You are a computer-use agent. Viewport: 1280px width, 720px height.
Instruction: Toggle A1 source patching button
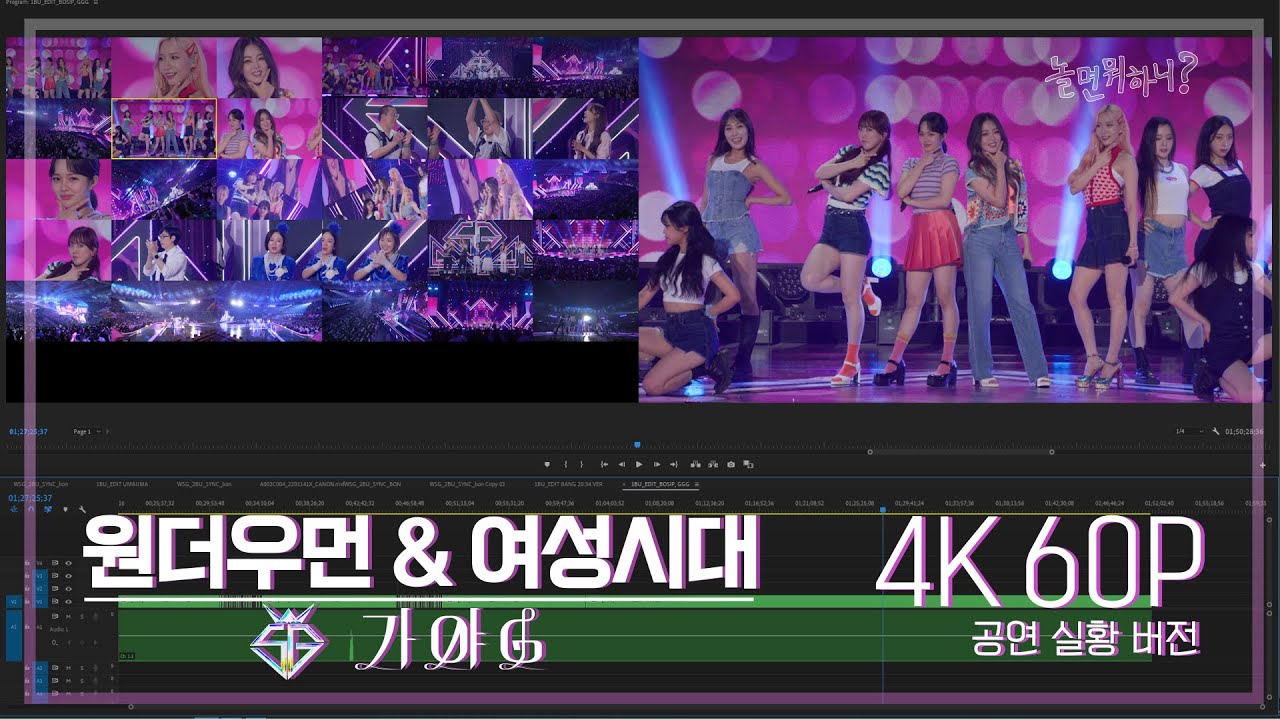click(14, 635)
